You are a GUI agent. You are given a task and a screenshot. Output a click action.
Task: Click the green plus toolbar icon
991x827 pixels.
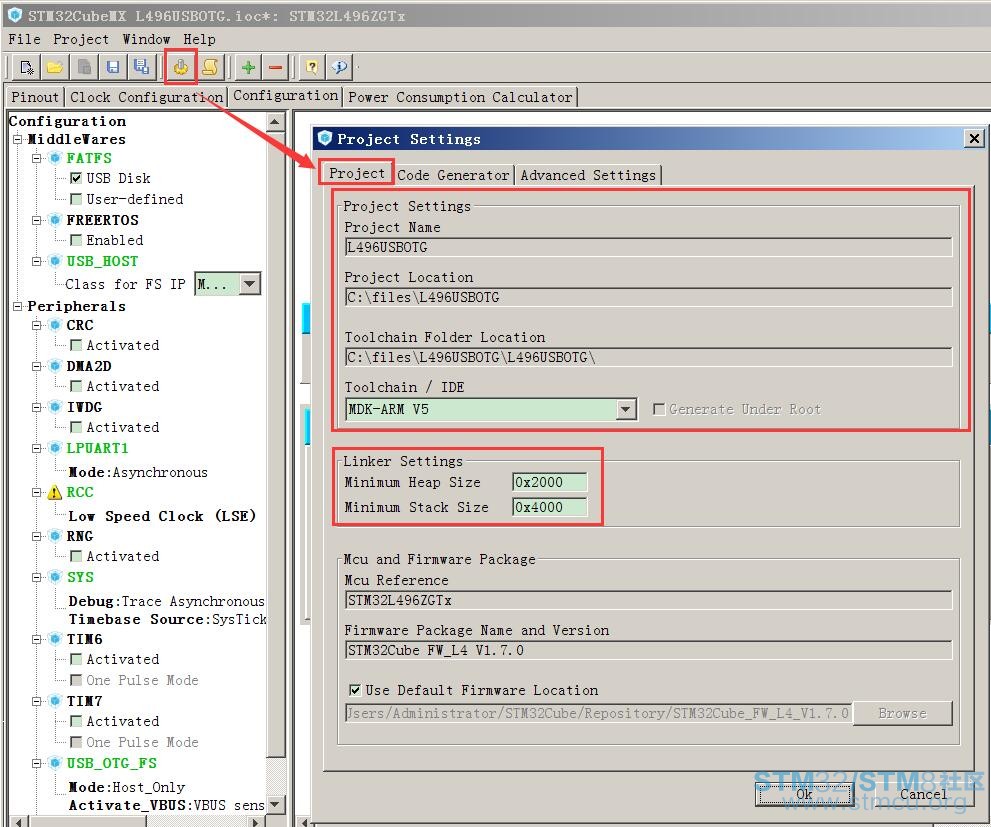248,67
